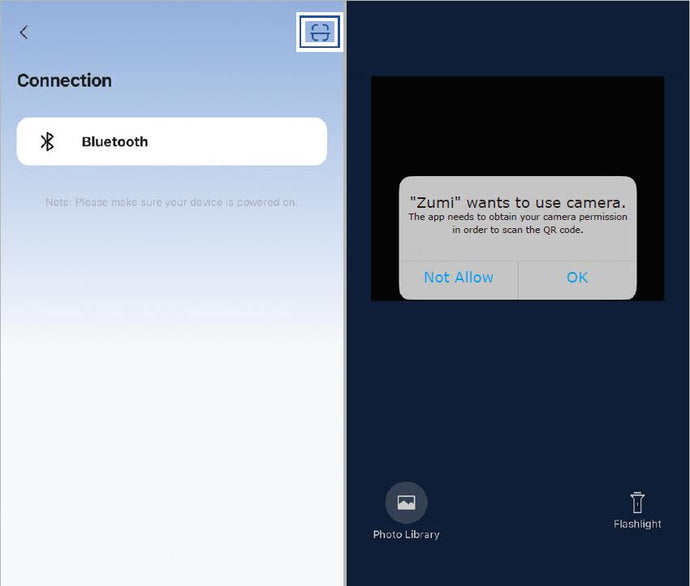The width and height of the screenshot is (690, 586).
Task: Click the "Zumi" wants to use camera title
Action: tap(517, 202)
